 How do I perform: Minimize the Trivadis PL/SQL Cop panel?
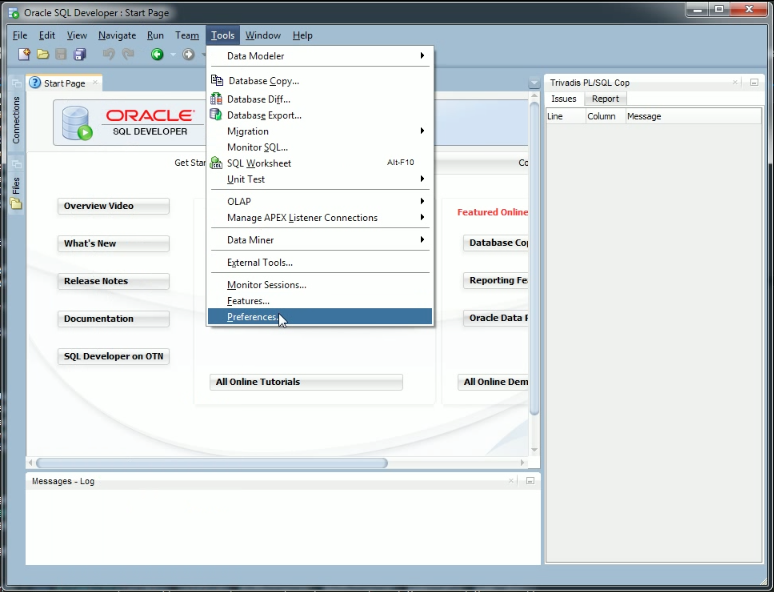click(754, 82)
